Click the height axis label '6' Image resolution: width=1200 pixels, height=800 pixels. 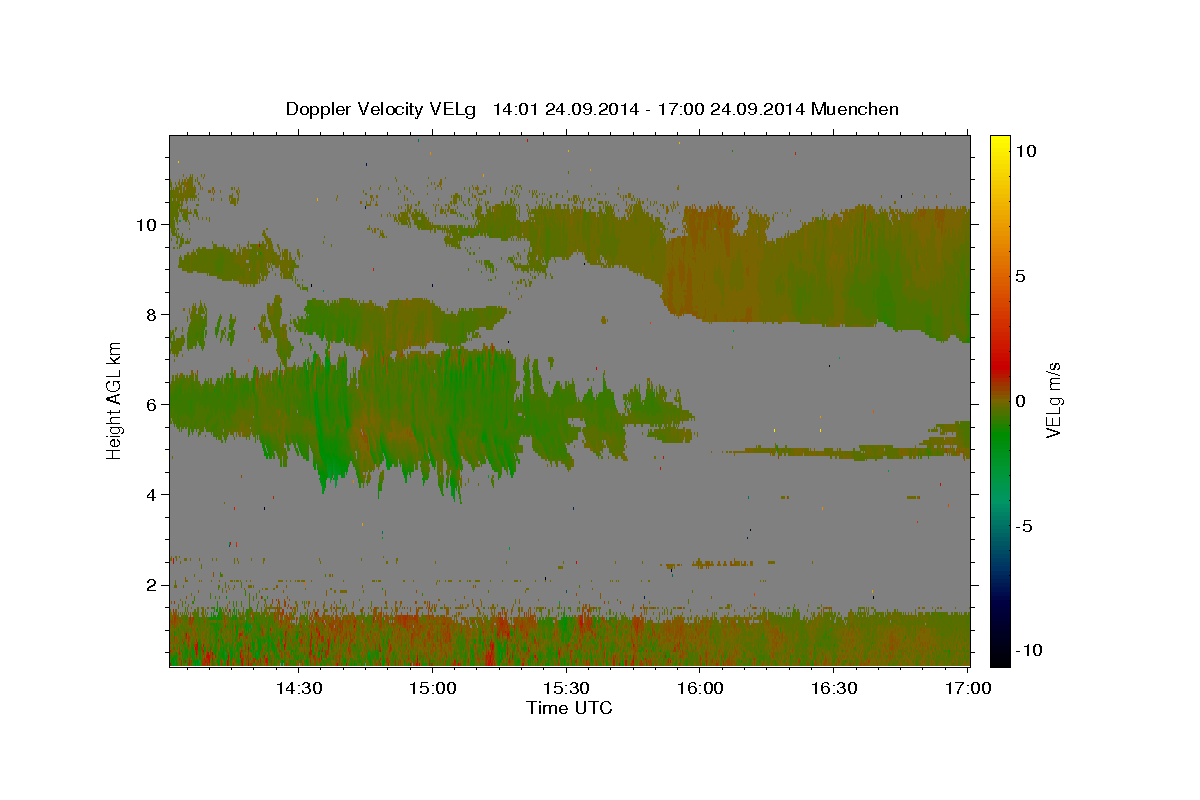point(151,405)
